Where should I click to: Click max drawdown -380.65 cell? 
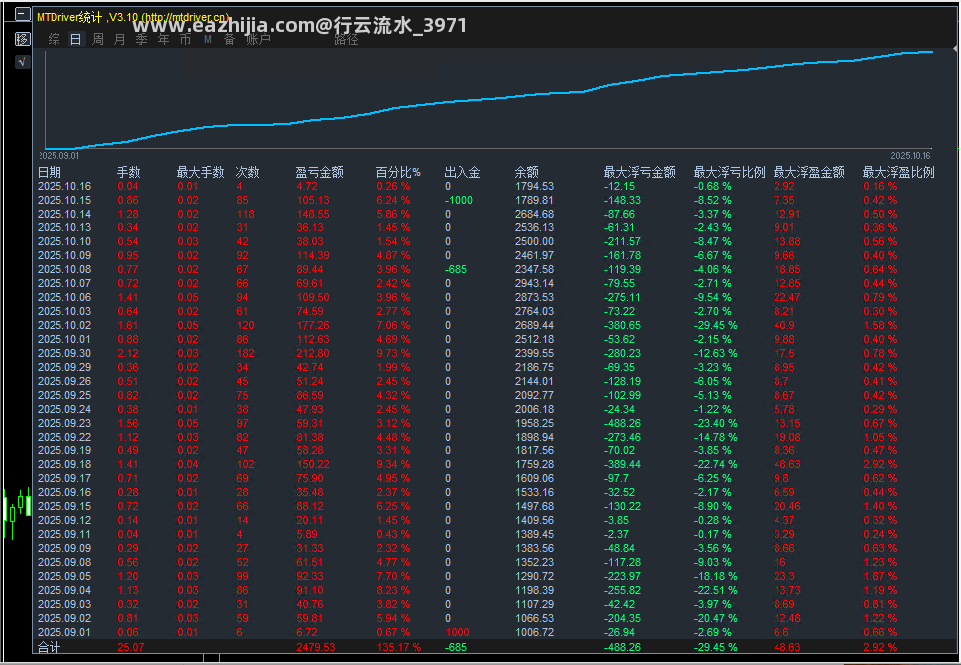[x=623, y=325]
